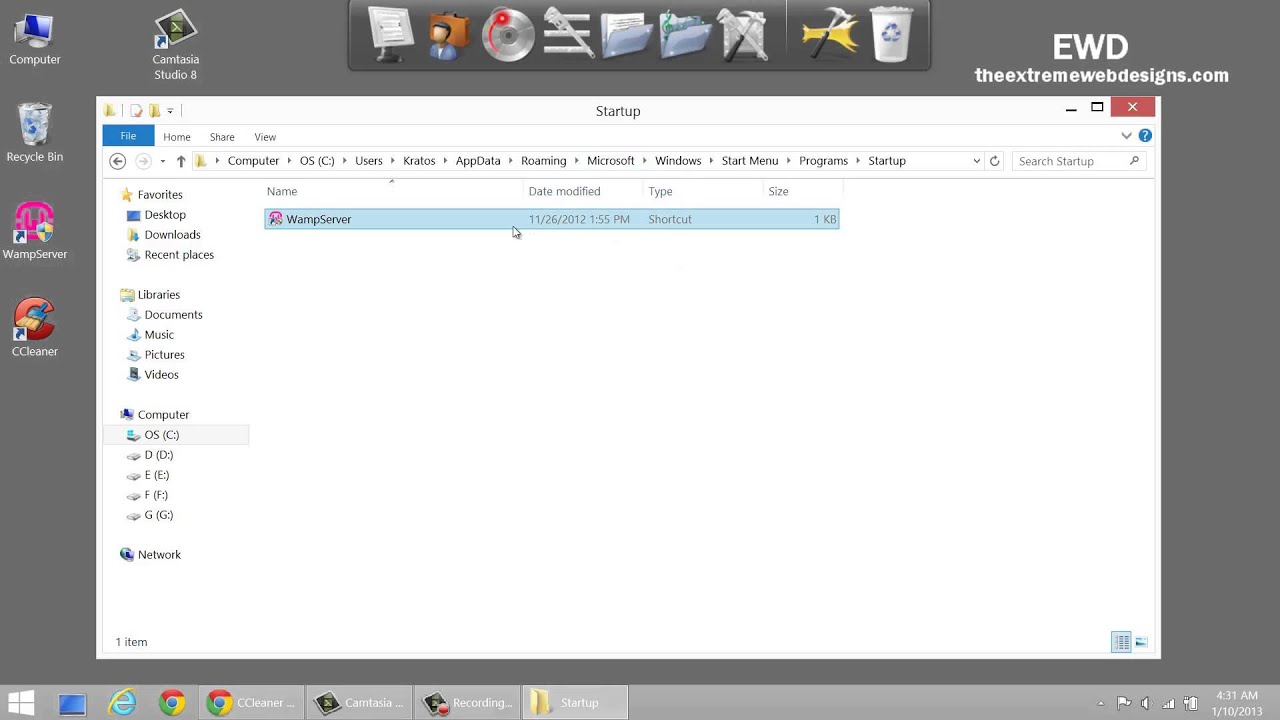1280x720 pixels.
Task: Click the wrench and hammer tools dock icon
Action: click(x=743, y=35)
